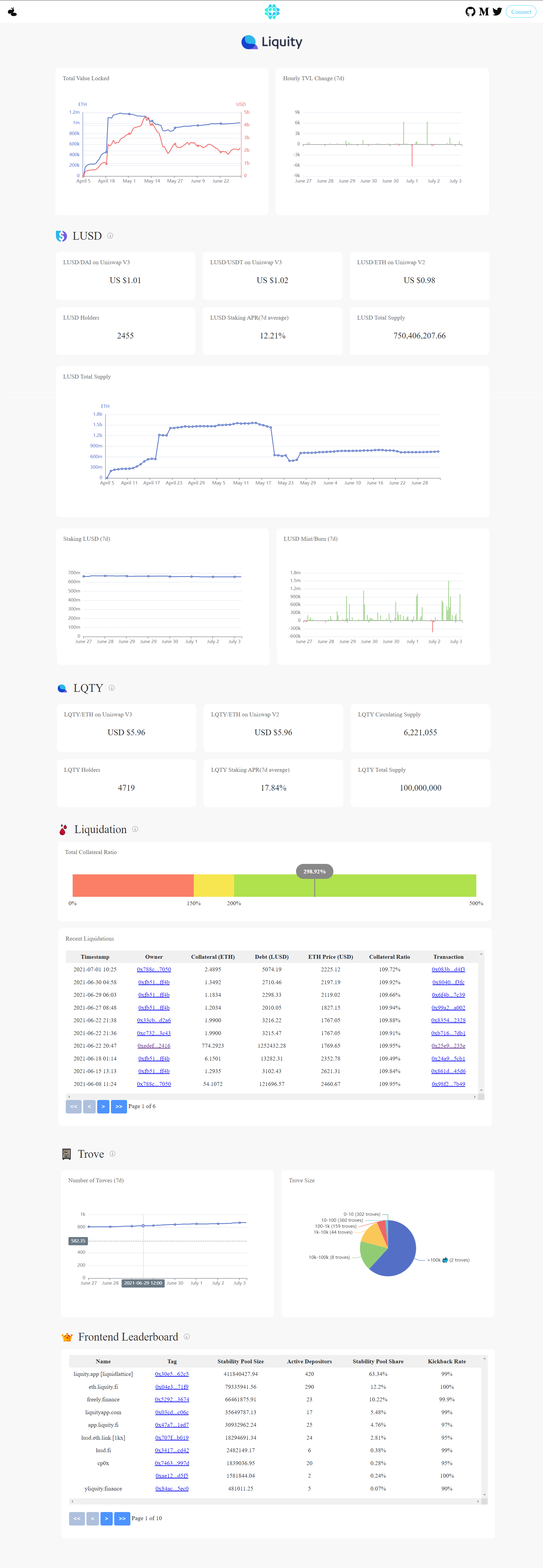Open owner link 0xc732...3c43
This screenshot has width=543, height=1568.
(154, 1033)
